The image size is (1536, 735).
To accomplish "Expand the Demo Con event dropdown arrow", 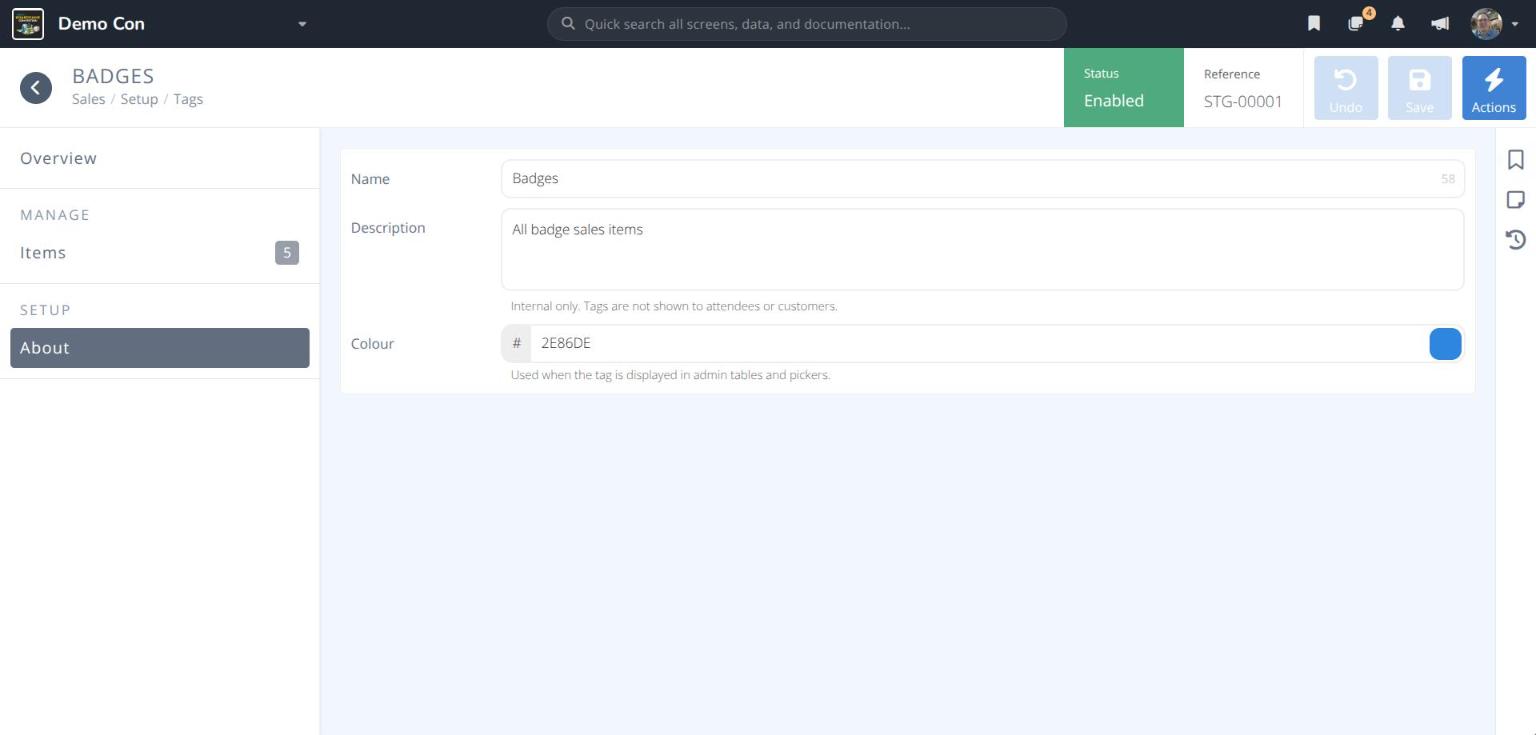I will tap(302, 24).
